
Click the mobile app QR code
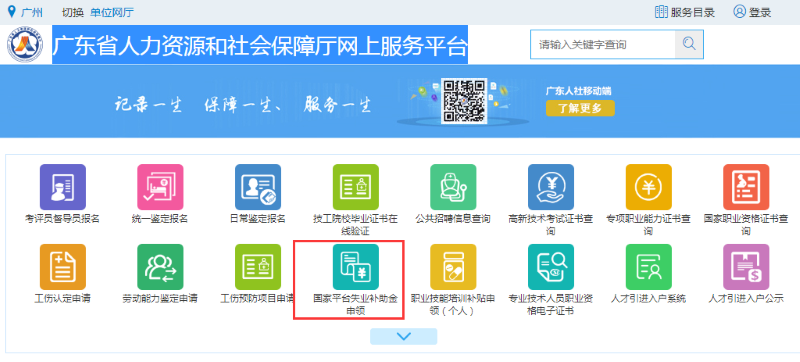[464, 101]
